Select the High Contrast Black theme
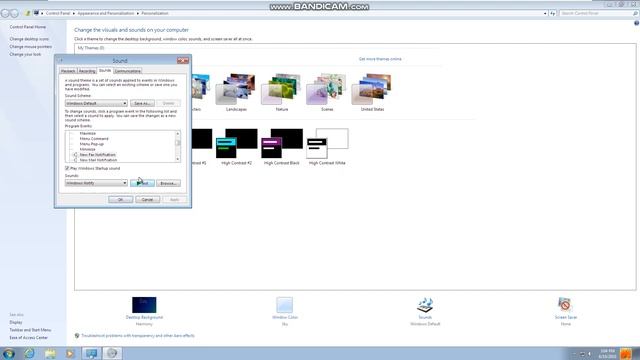Screen dimensions: 640x360 pos(282,147)
